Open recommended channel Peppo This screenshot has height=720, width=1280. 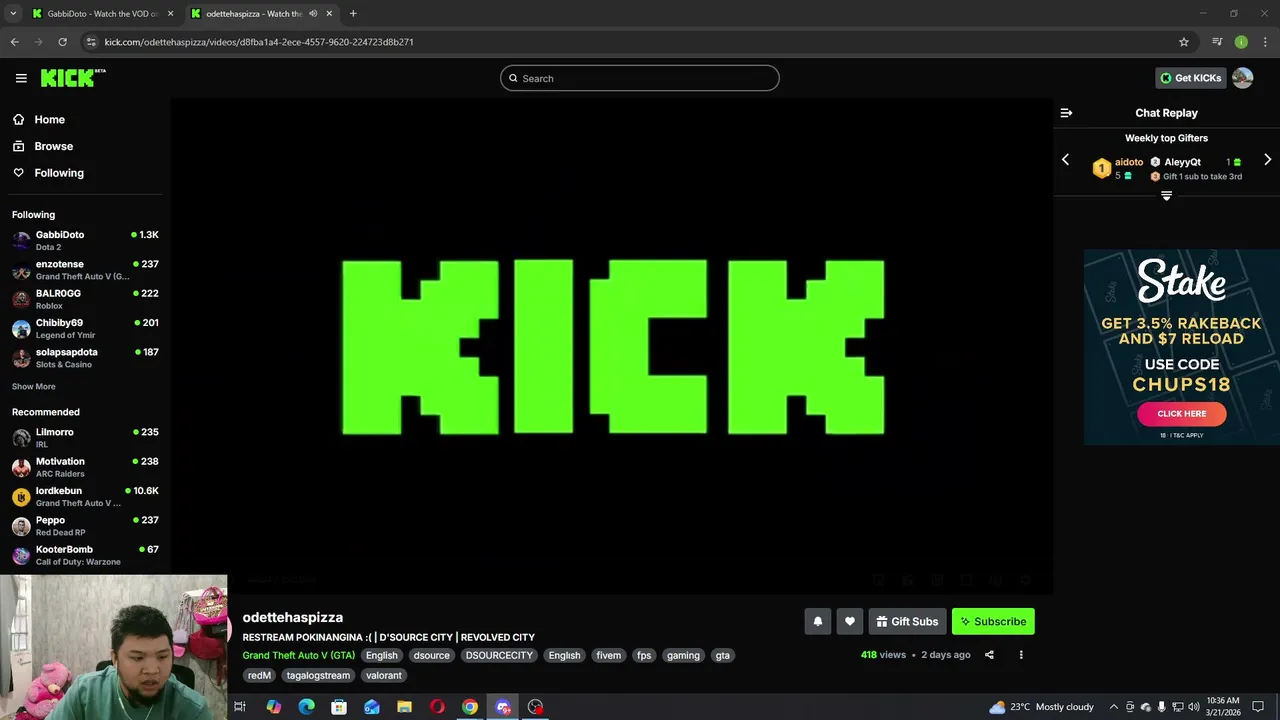pos(85,526)
